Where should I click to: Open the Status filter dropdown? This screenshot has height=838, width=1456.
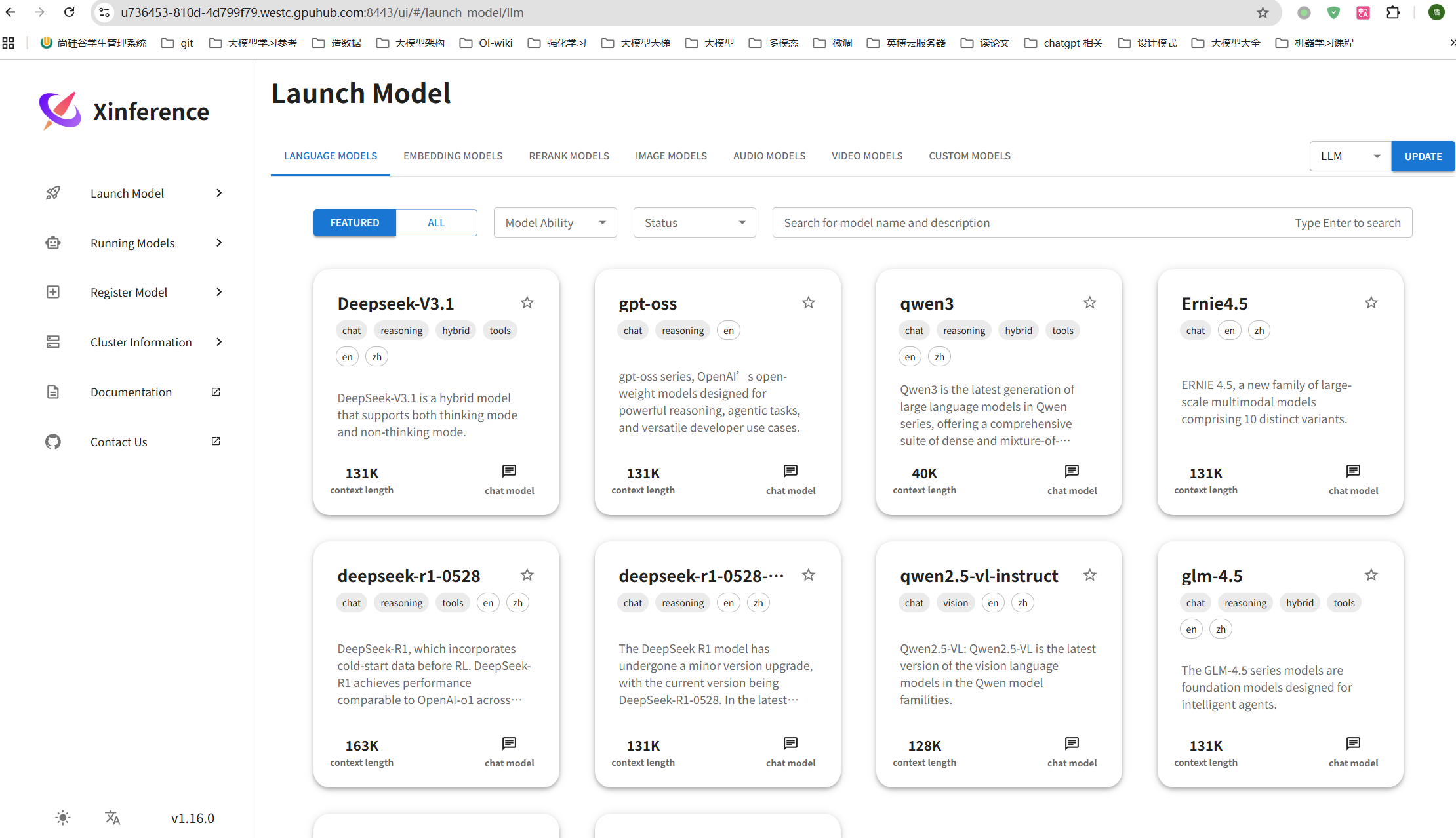[x=694, y=222]
